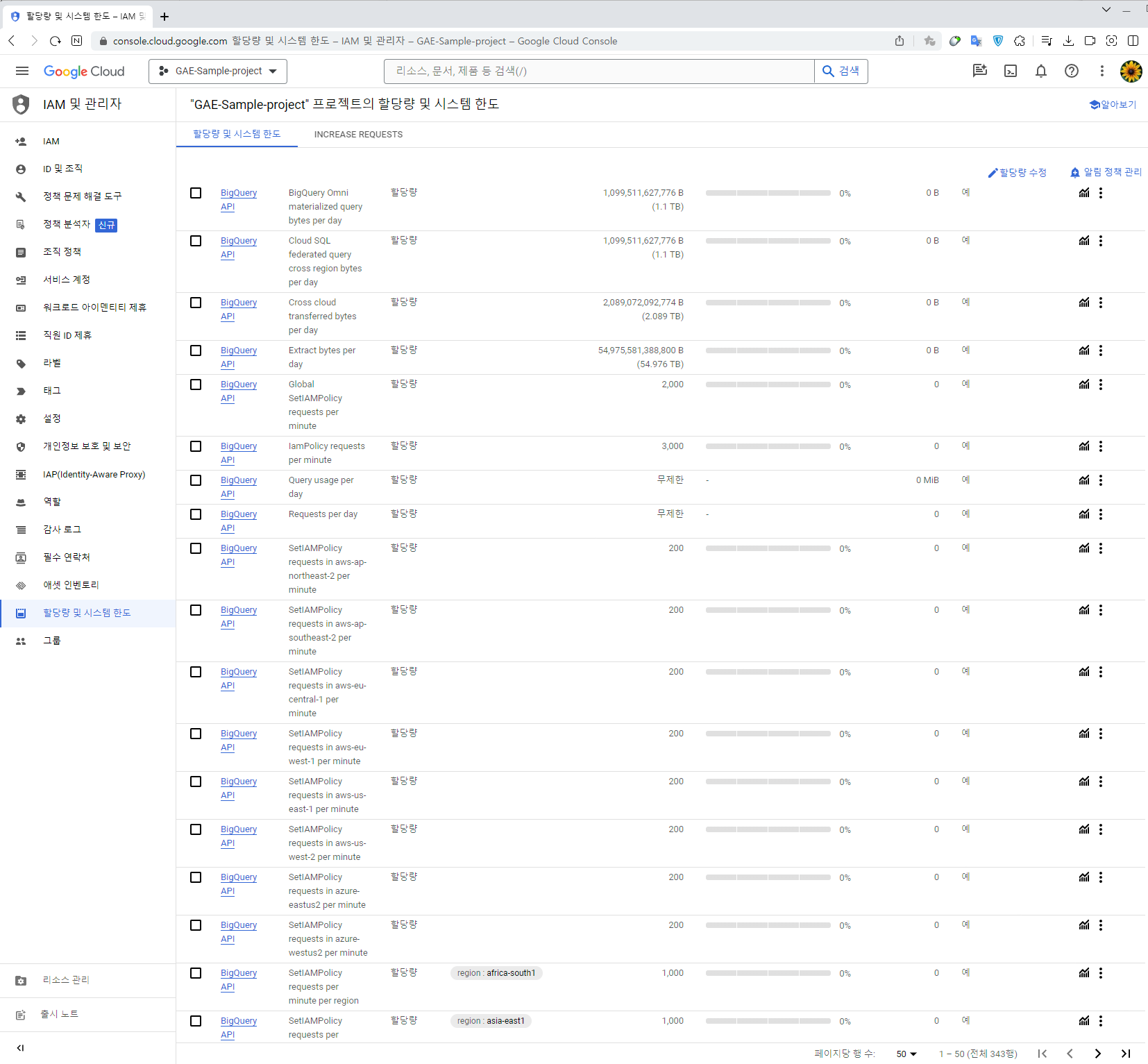Open the main navigation hamburger menu

click(22, 71)
